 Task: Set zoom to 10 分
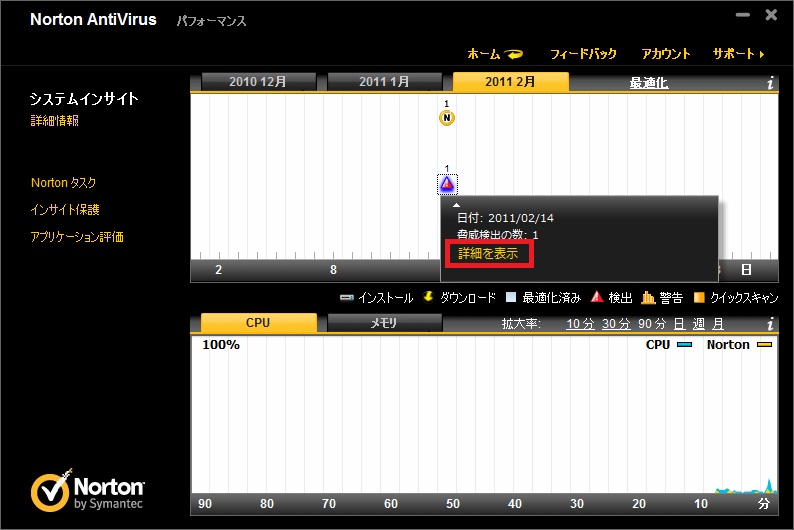tap(580, 324)
